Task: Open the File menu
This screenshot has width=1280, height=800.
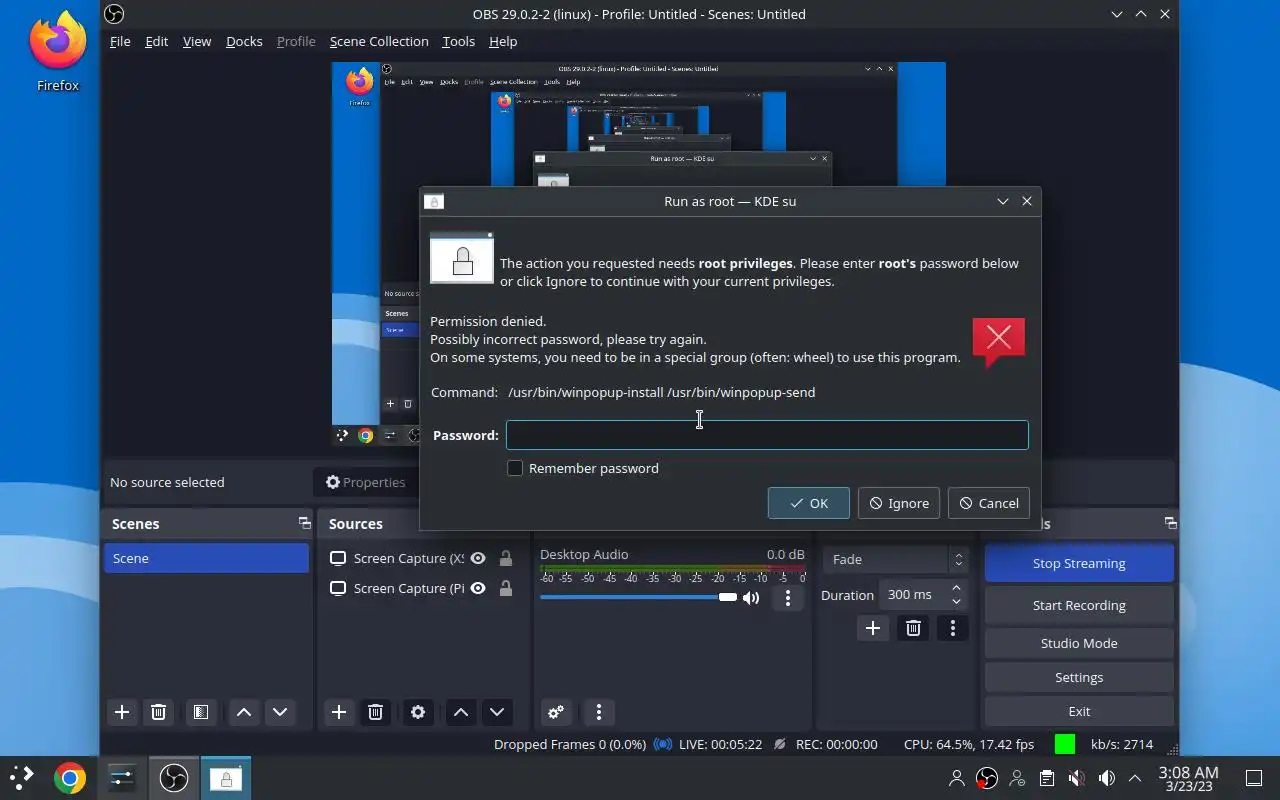Action: click(120, 41)
